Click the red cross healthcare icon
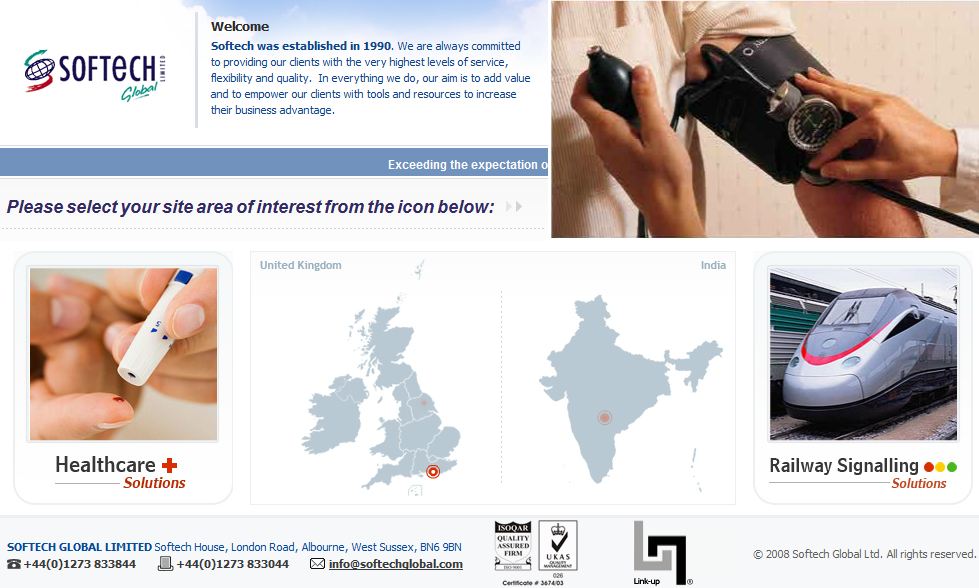Image resolution: width=979 pixels, height=588 pixels. pyautogui.click(x=169, y=465)
